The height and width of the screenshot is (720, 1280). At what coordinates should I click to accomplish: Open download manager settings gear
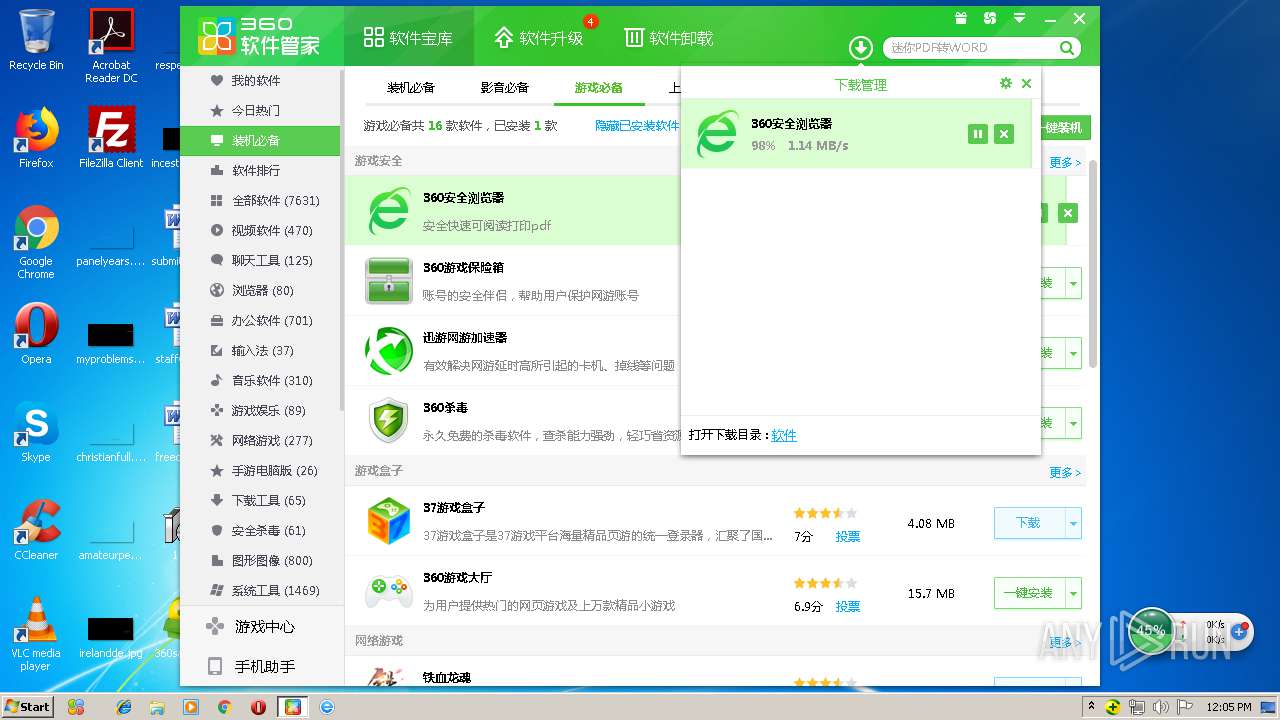pos(1006,84)
